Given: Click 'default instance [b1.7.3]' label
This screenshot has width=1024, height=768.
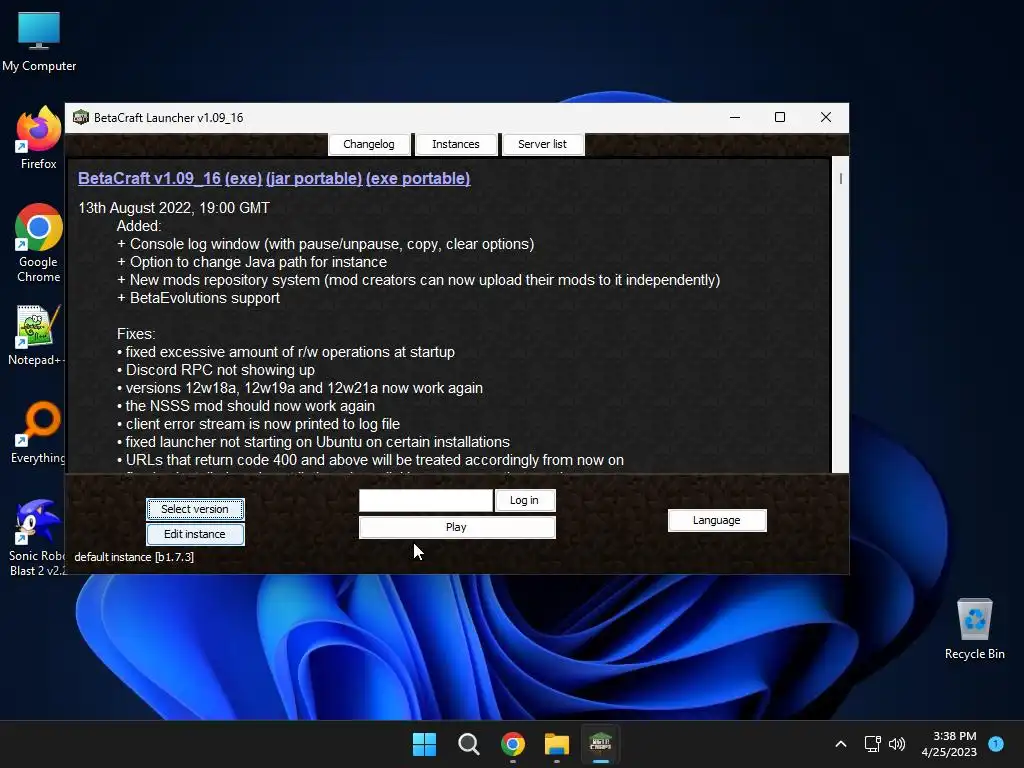Looking at the screenshot, I should point(134,557).
